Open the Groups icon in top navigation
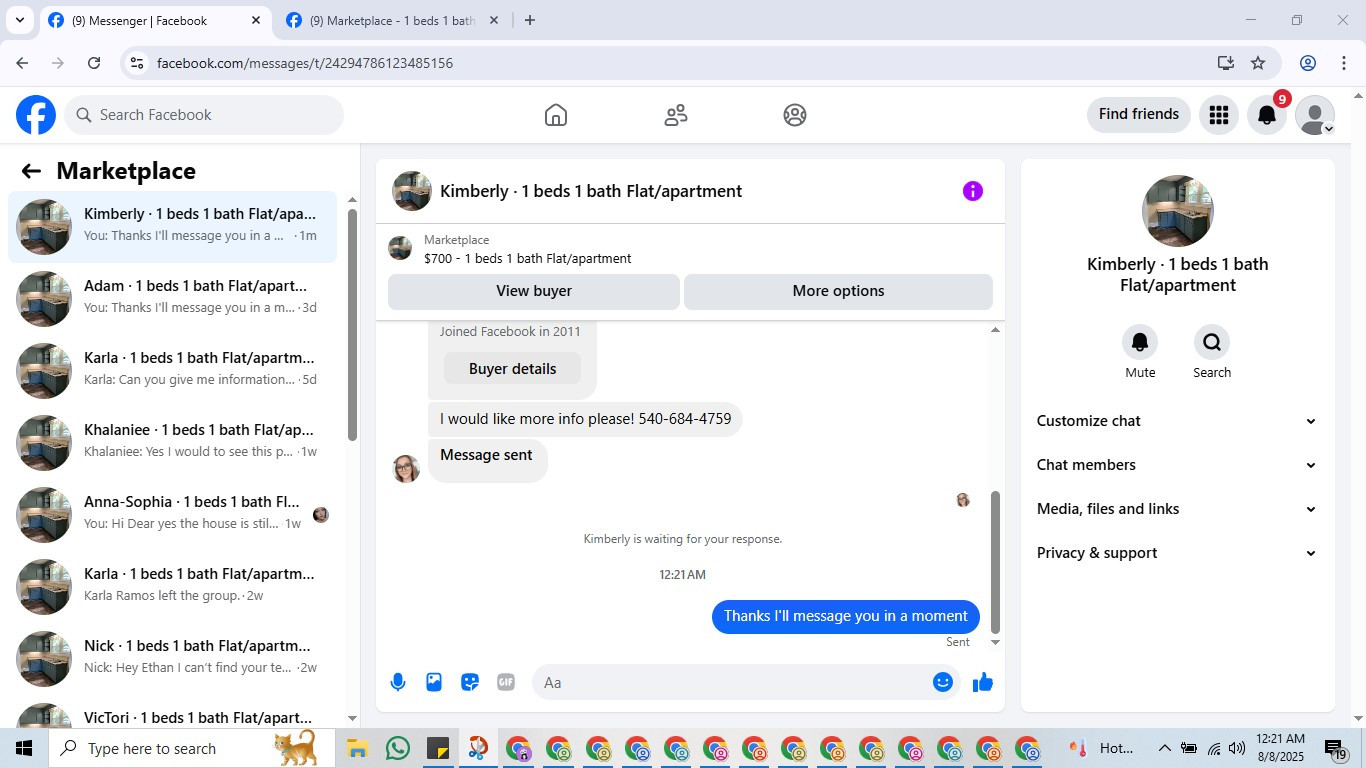 [795, 115]
